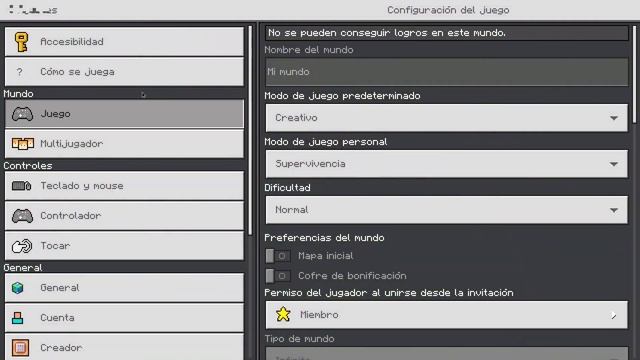Select the Juego tab
640x360 pixels.
[124, 114]
